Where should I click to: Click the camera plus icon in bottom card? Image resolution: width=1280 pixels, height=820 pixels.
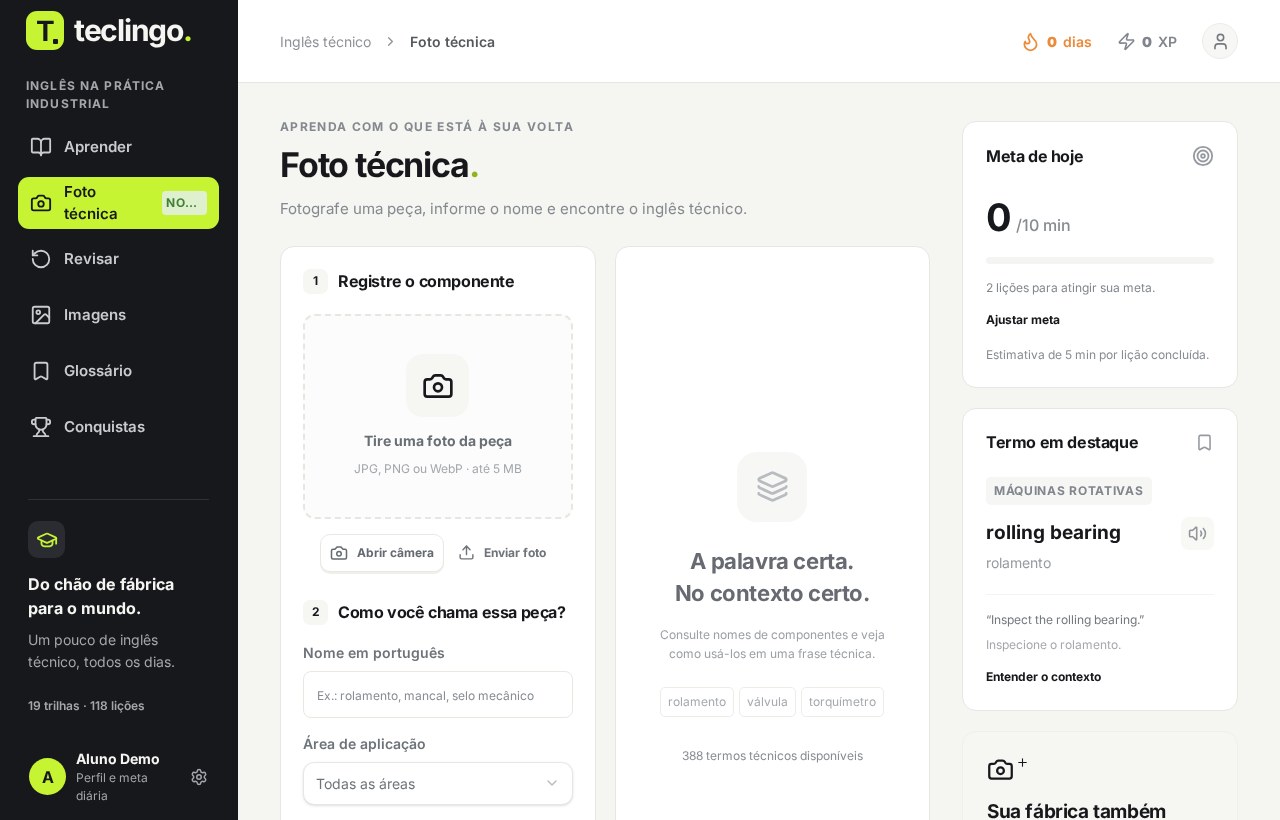pos(1007,769)
